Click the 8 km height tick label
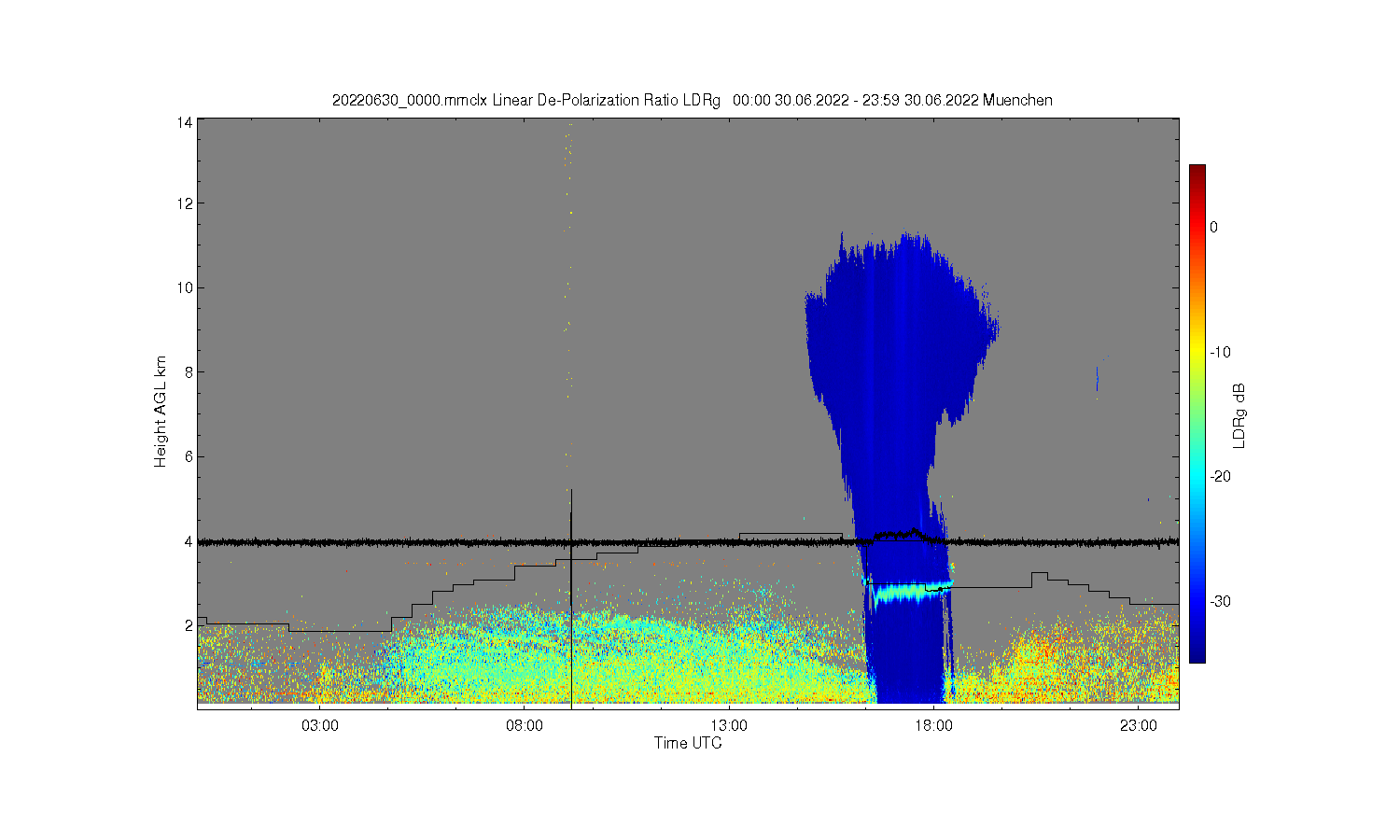The image size is (1400, 840). (x=189, y=371)
